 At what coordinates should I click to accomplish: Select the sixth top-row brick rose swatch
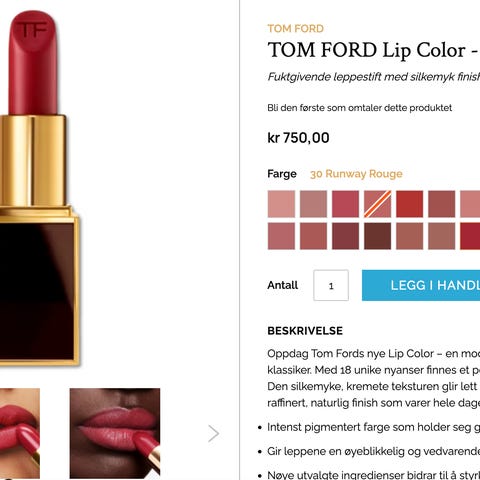[x=441, y=204]
